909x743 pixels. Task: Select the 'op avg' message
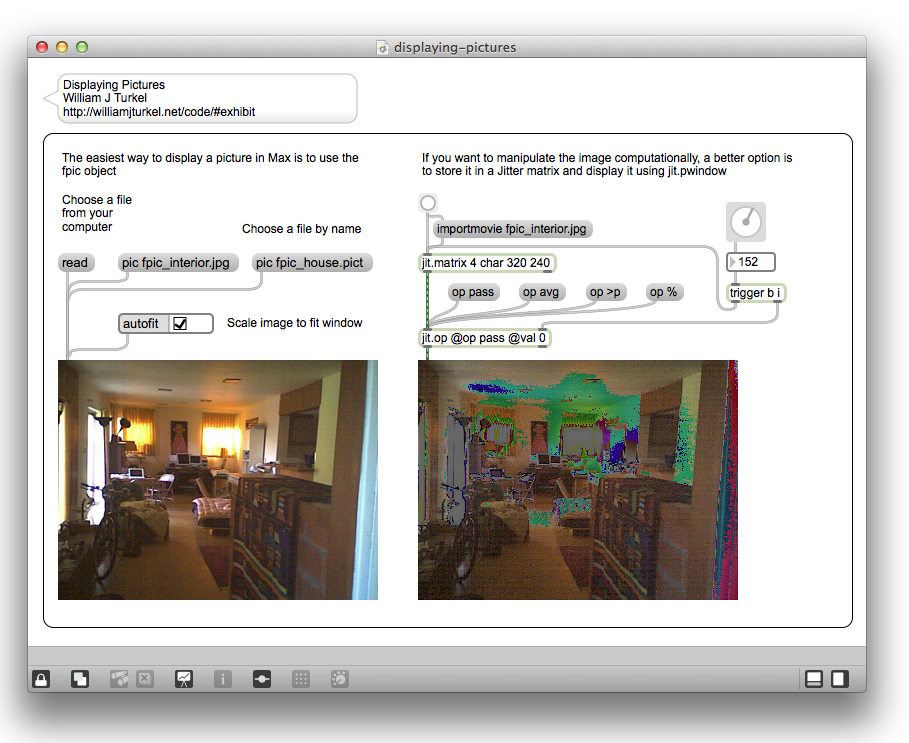(541, 292)
